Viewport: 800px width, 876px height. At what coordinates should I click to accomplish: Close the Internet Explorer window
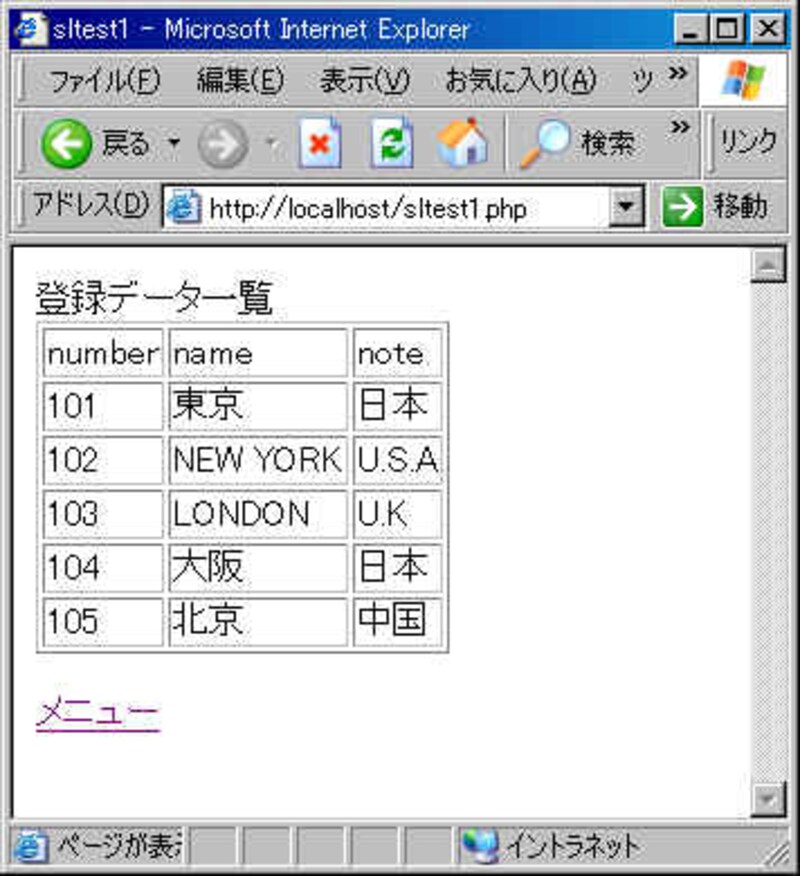[x=768, y=28]
